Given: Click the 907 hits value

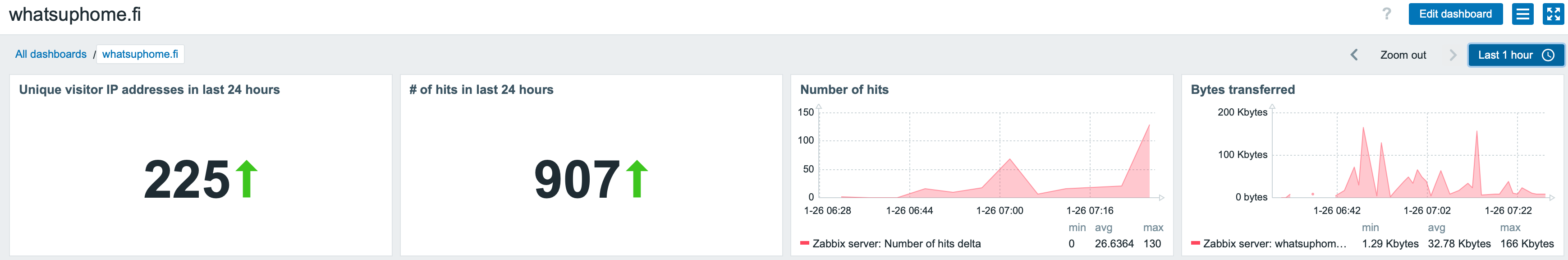Looking at the screenshot, I should point(577,179).
